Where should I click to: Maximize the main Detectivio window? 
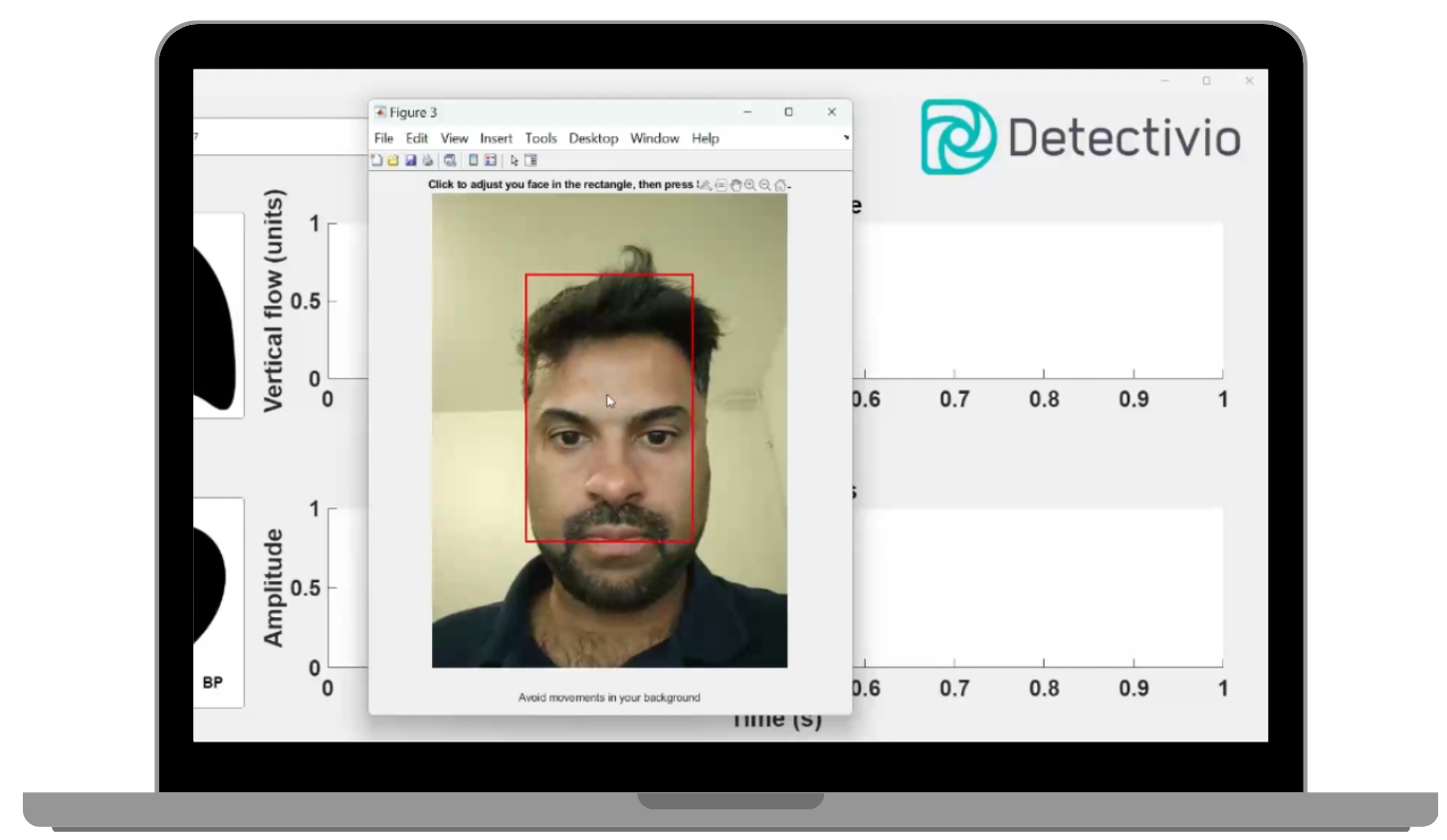click(x=1206, y=81)
